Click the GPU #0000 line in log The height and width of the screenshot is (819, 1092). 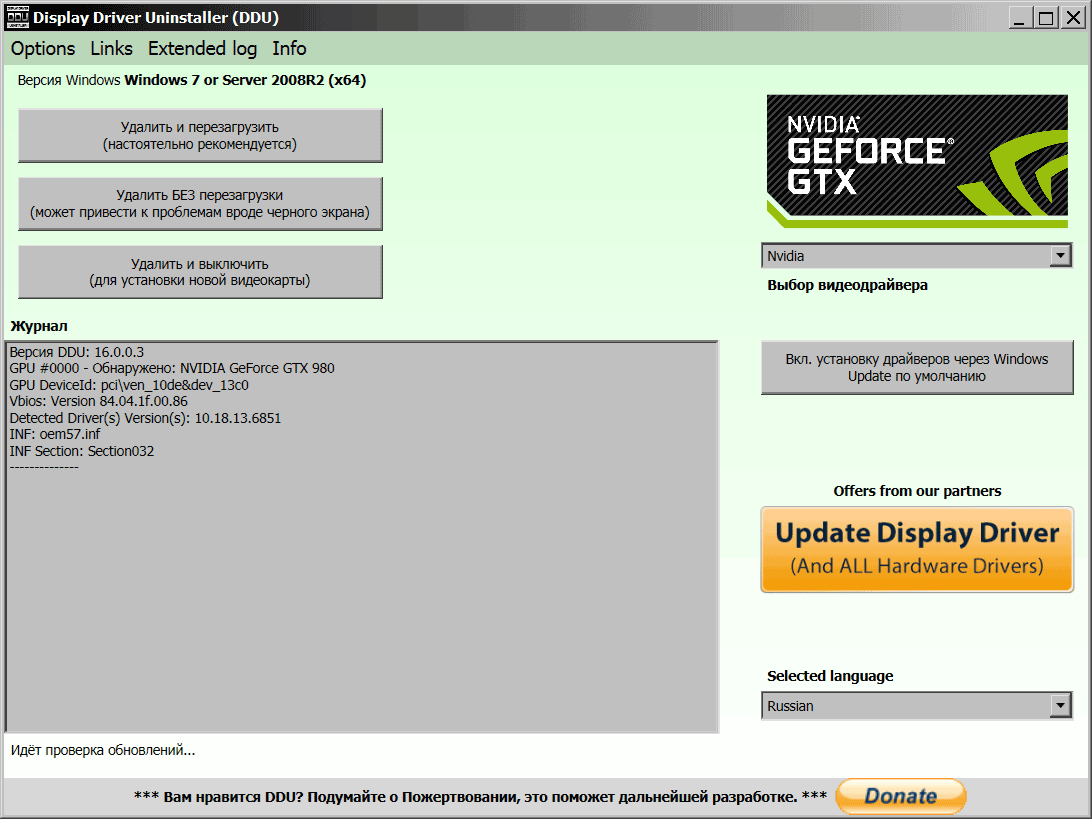pos(172,368)
